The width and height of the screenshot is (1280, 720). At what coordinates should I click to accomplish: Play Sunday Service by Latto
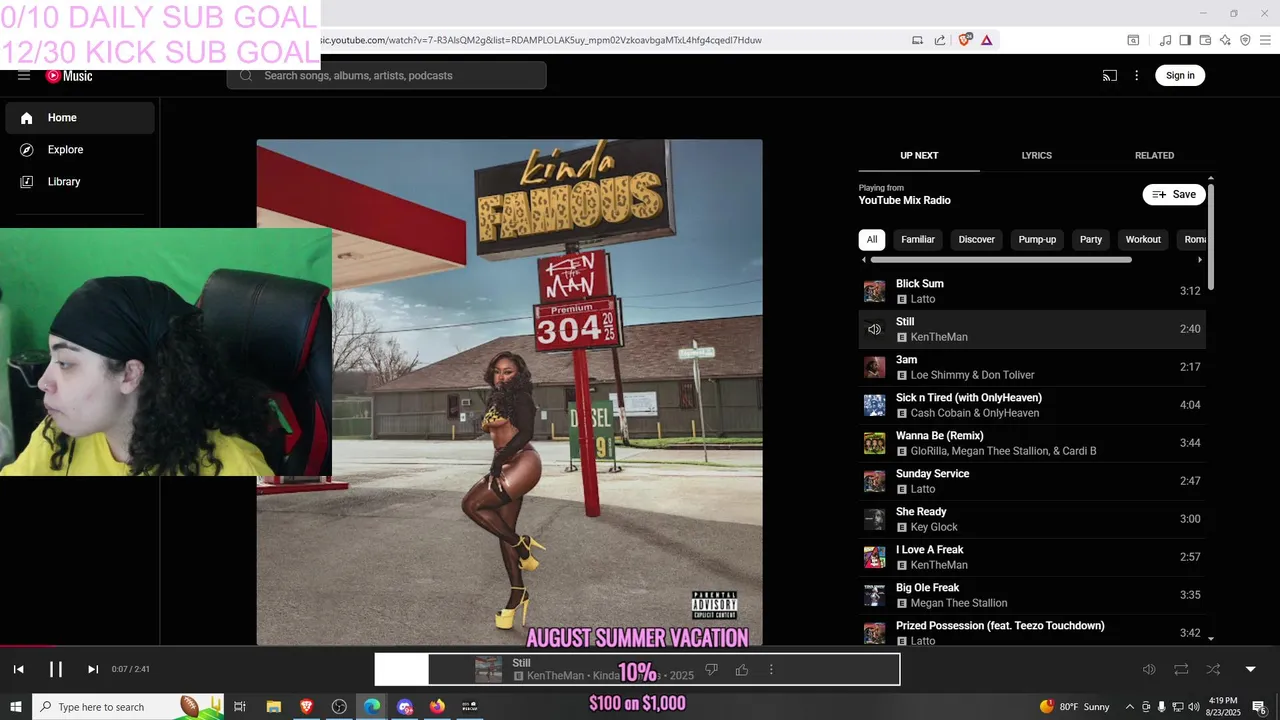[x=1032, y=481]
